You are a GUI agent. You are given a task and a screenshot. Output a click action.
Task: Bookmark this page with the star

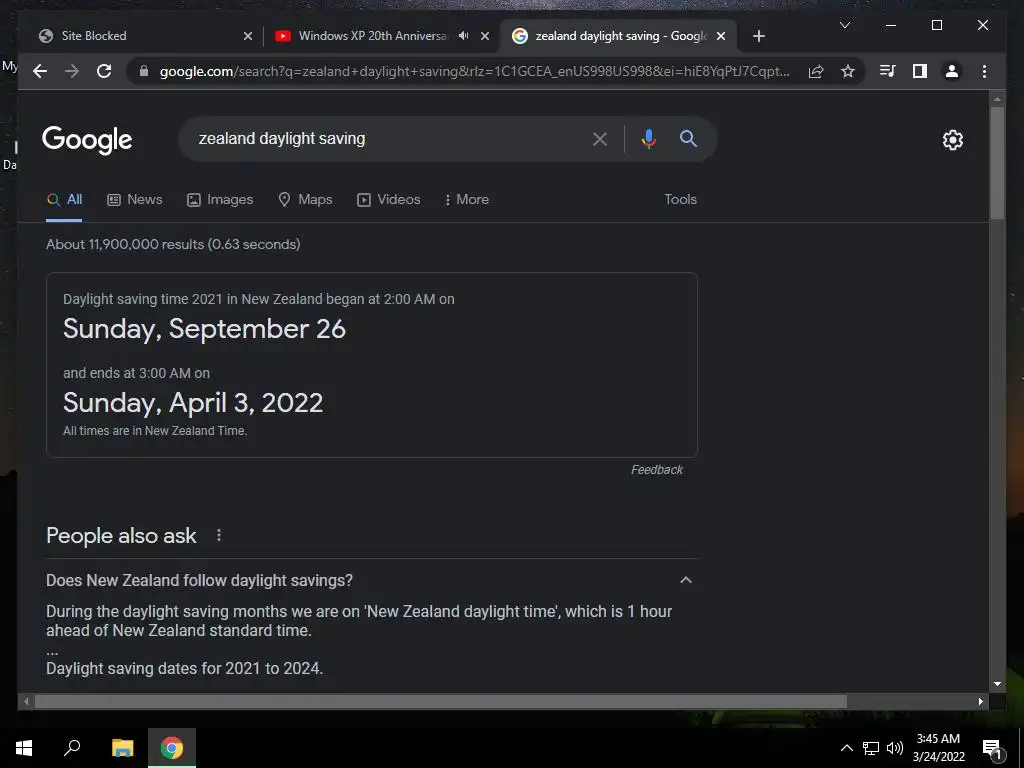(848, 71)
